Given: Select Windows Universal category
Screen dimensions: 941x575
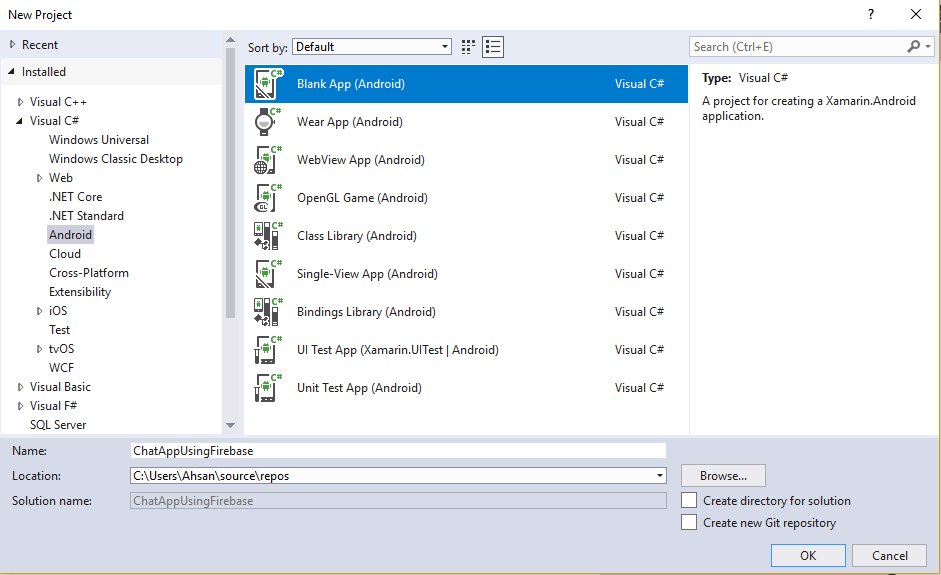Looking at the screenshot, I should click(x=99, y=140).
